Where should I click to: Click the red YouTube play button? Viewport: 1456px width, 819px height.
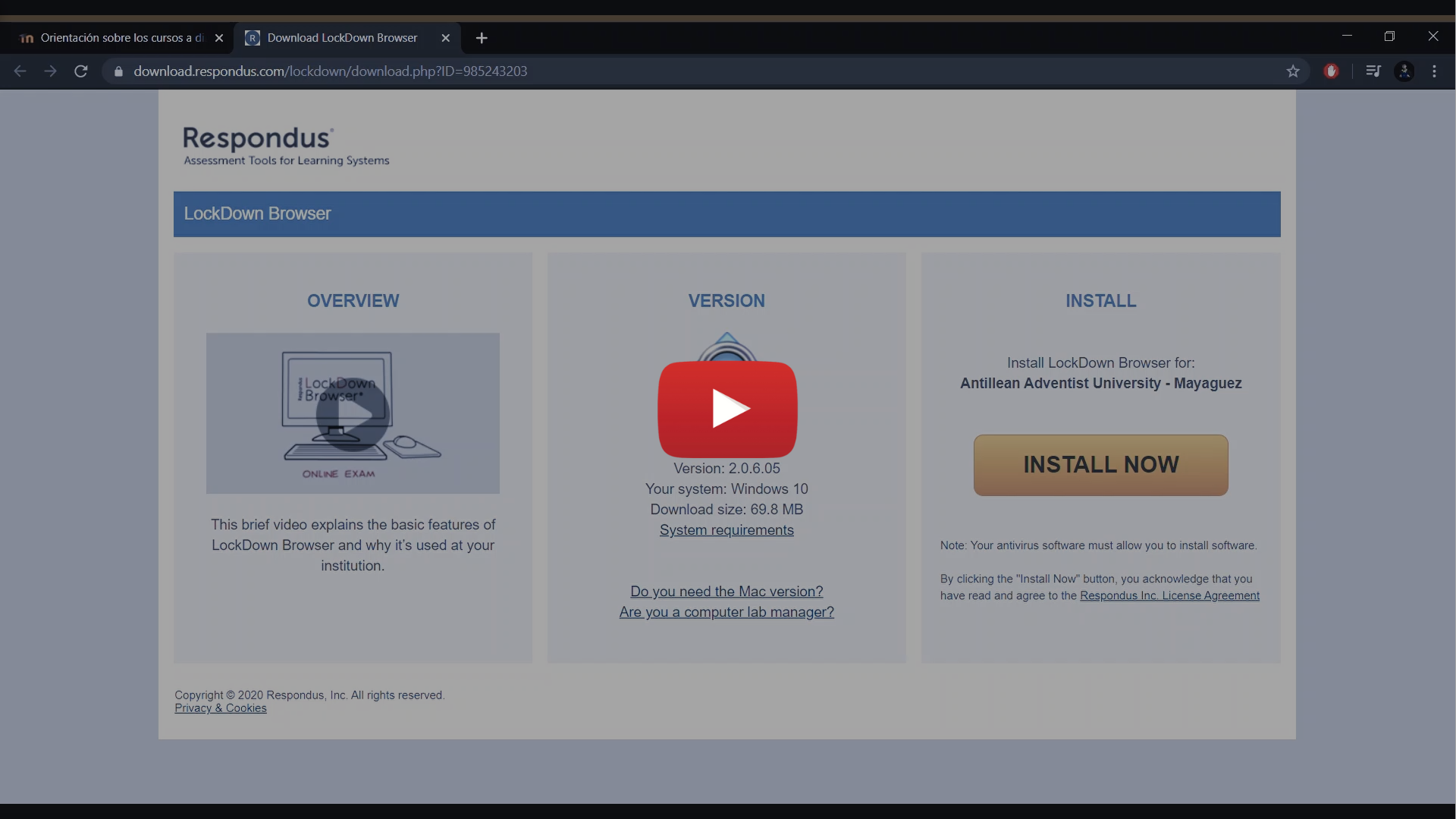point(727,409)
